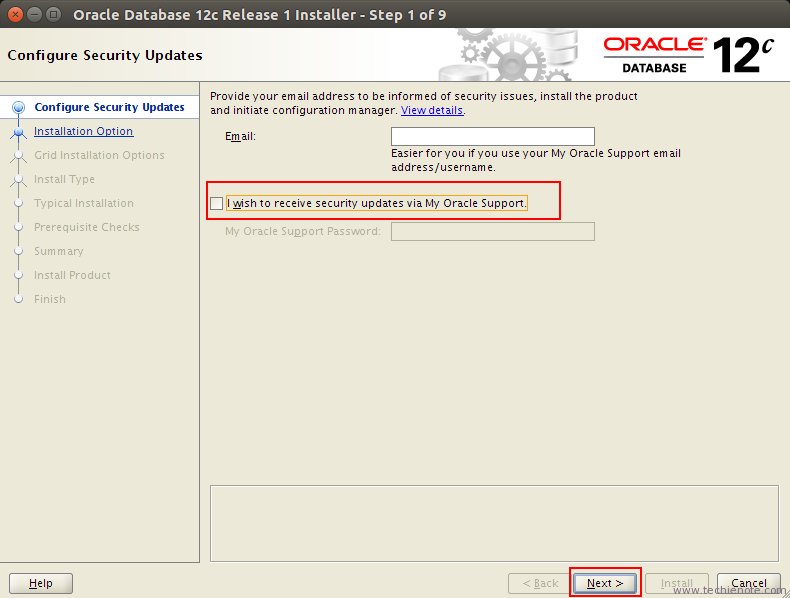
Task: Click into the Email input field
Action: point(493,137)
